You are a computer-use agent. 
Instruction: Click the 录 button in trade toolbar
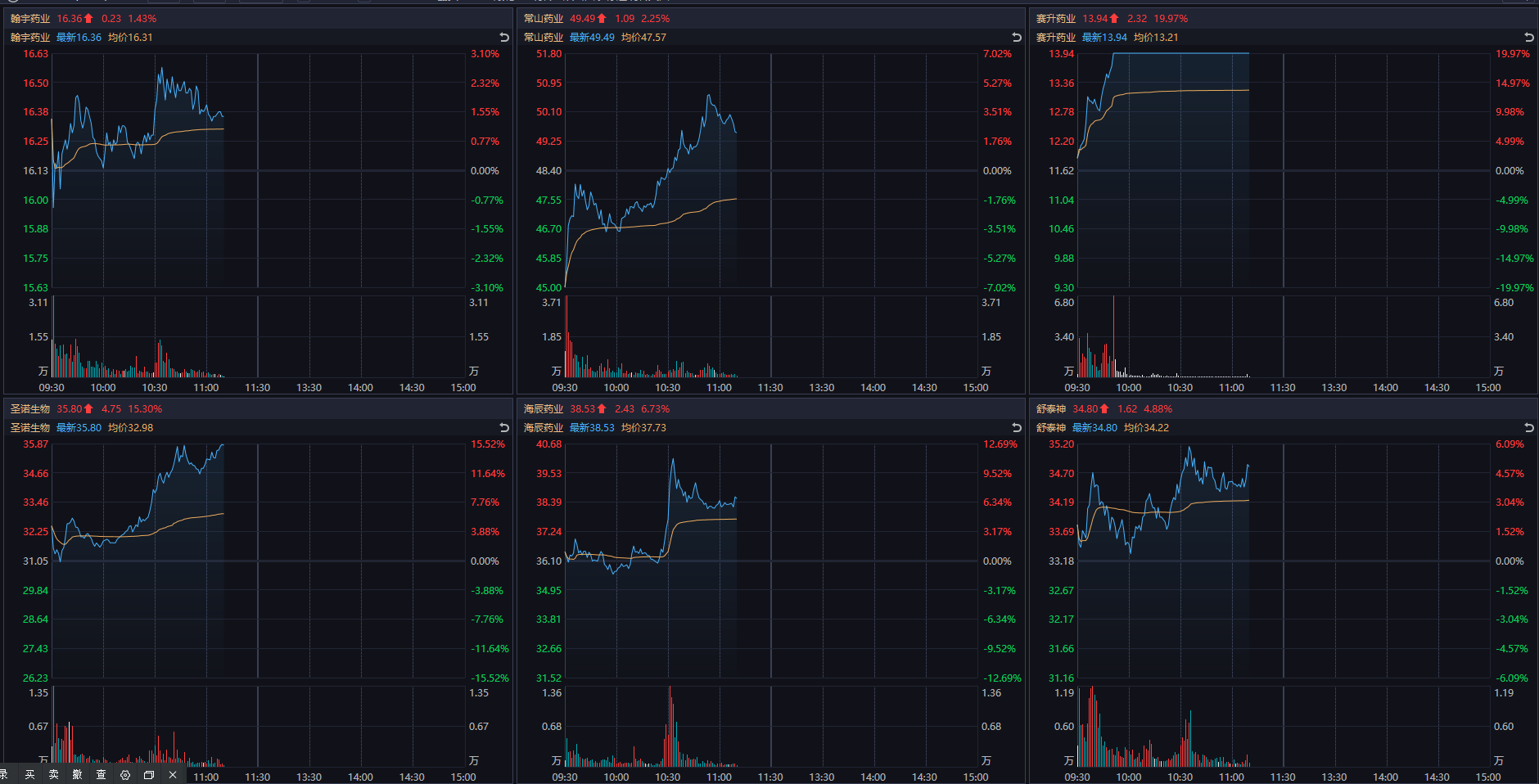4,774
